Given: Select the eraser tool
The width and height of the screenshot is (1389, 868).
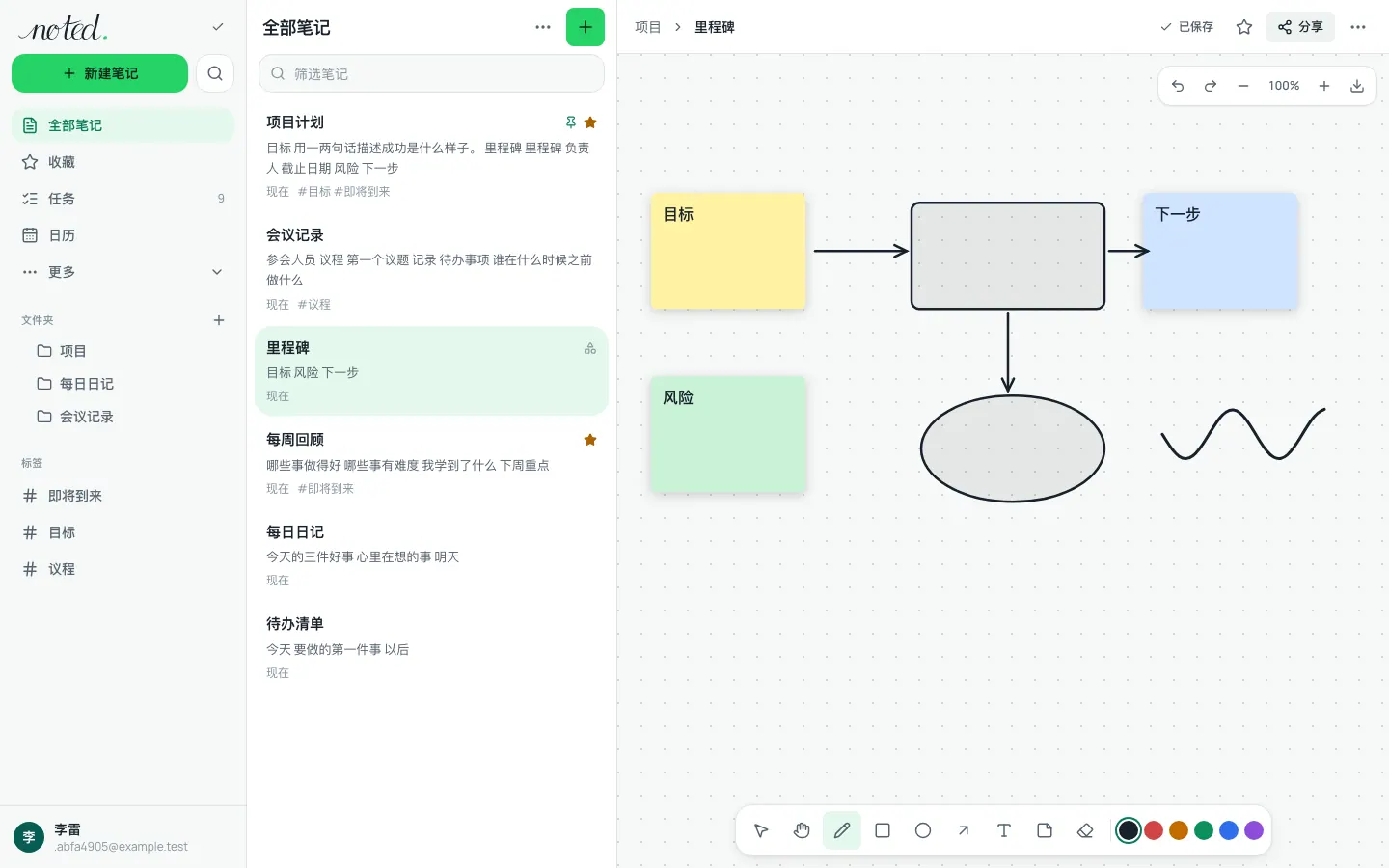Looking at the screenshot, I should [x=1085, y=830].
